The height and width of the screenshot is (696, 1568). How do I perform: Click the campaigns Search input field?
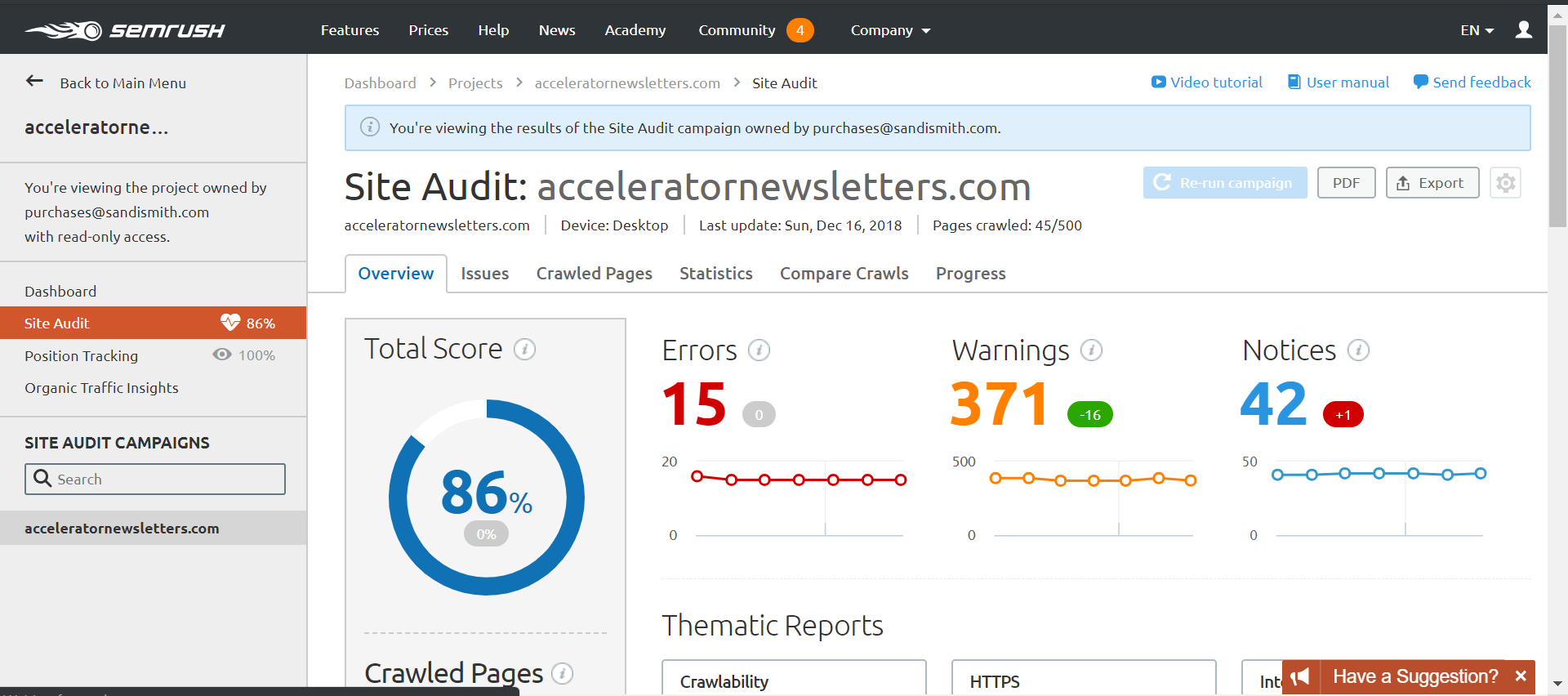pyautogui.click(x=155, y=479)
